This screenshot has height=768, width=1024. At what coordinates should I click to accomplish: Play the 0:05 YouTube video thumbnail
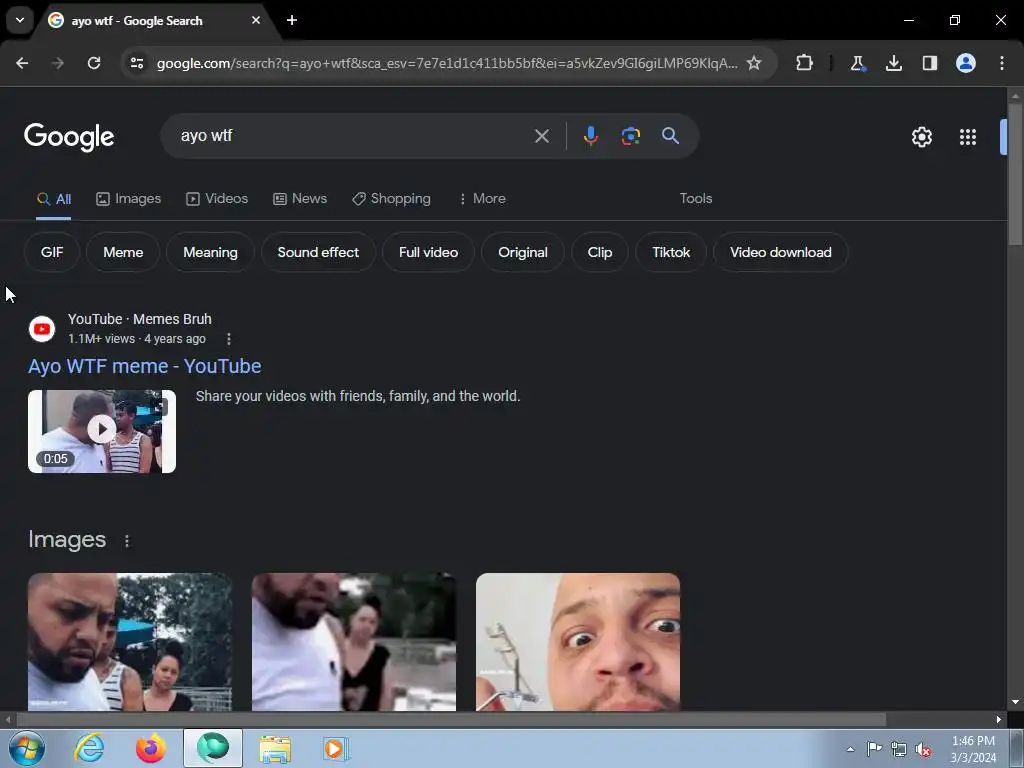tap(102, 432)
